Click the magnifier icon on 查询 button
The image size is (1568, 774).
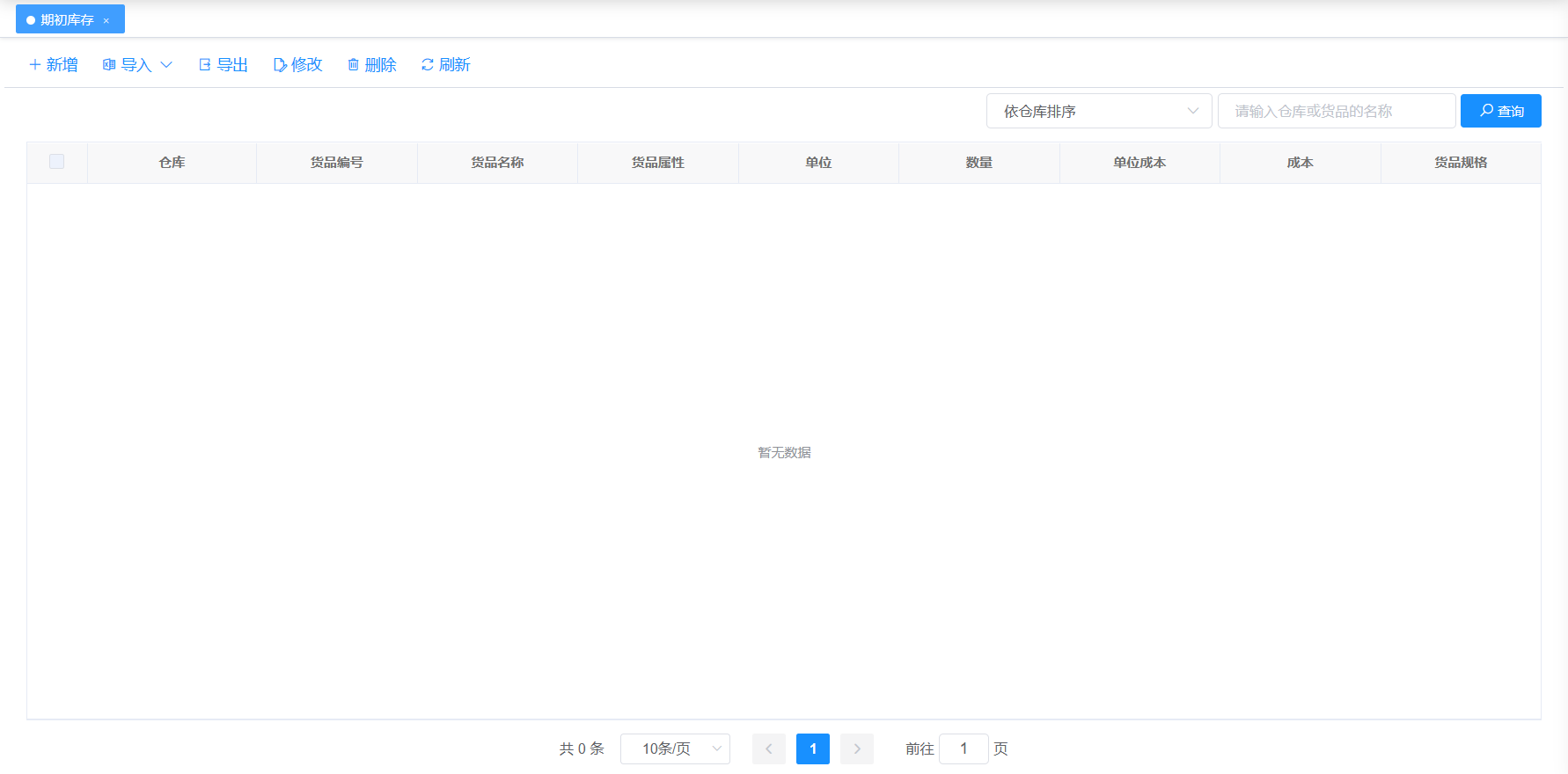coord(1486,111)
